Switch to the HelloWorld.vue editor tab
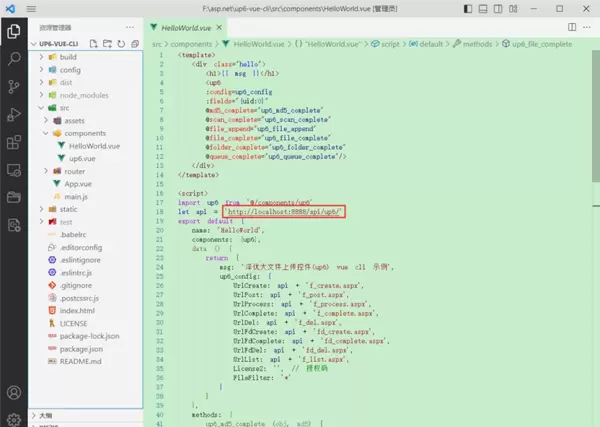The width and height of the screenshot is (600, 427). click(189, 27)
